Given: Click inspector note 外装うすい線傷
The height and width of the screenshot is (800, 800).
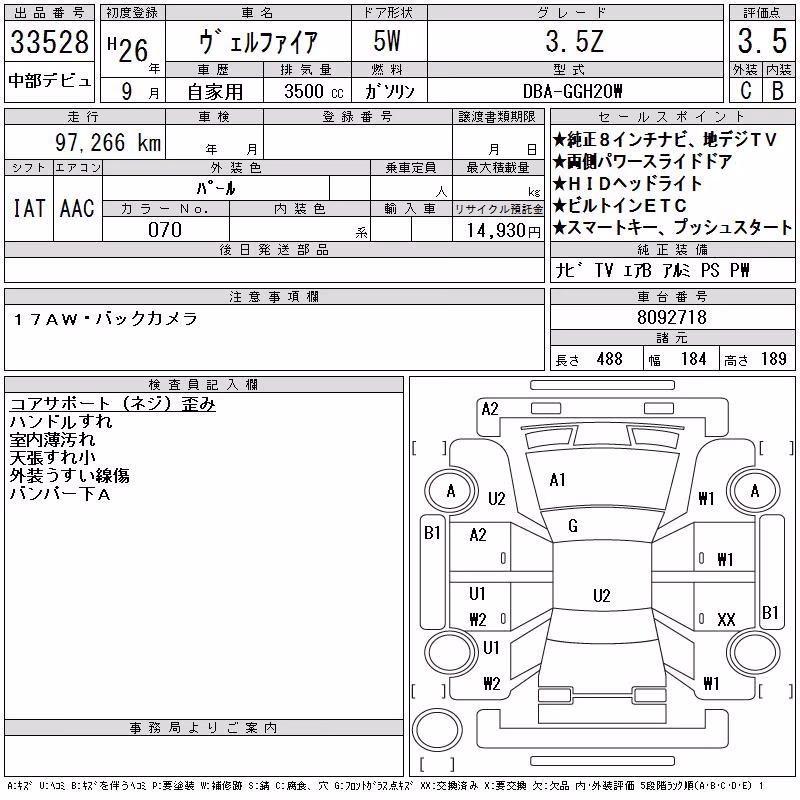Looking at the screenshot, I should pyautogui.click(x=69, y=475).
